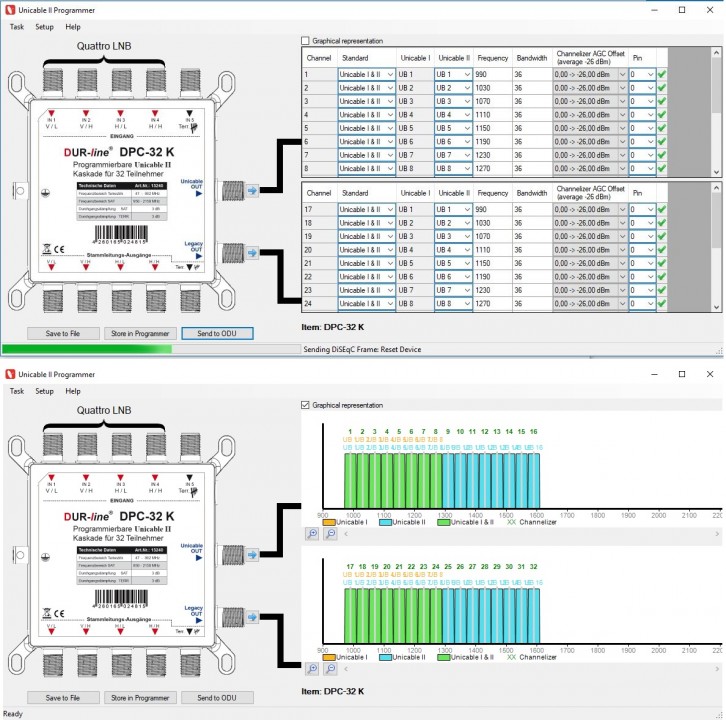The height and width of the screenshot is (720, 726).
Task: Zoom in on the lower spectrum graph
Action: tap(312, 669)
